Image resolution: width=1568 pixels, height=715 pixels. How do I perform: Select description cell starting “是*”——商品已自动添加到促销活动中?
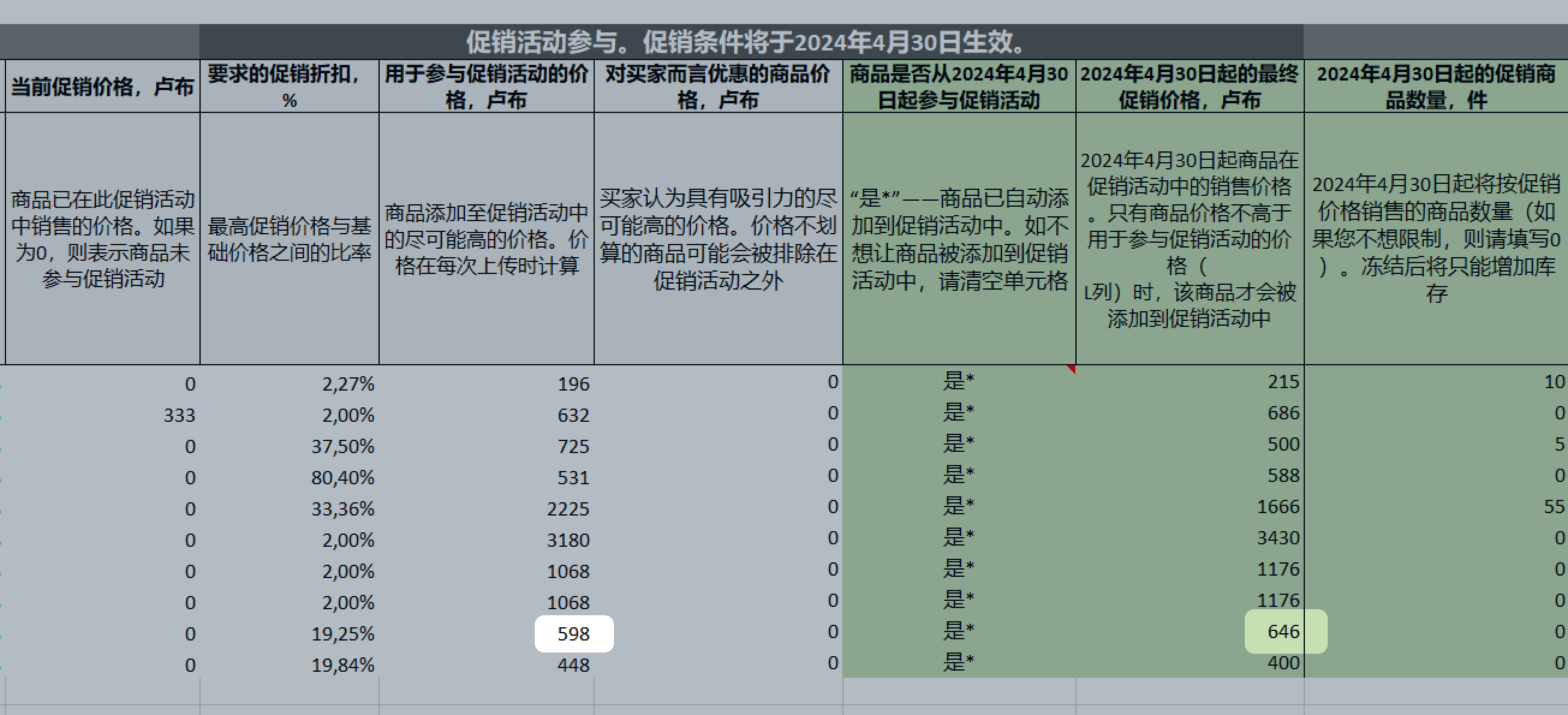[x=959, y=239]
